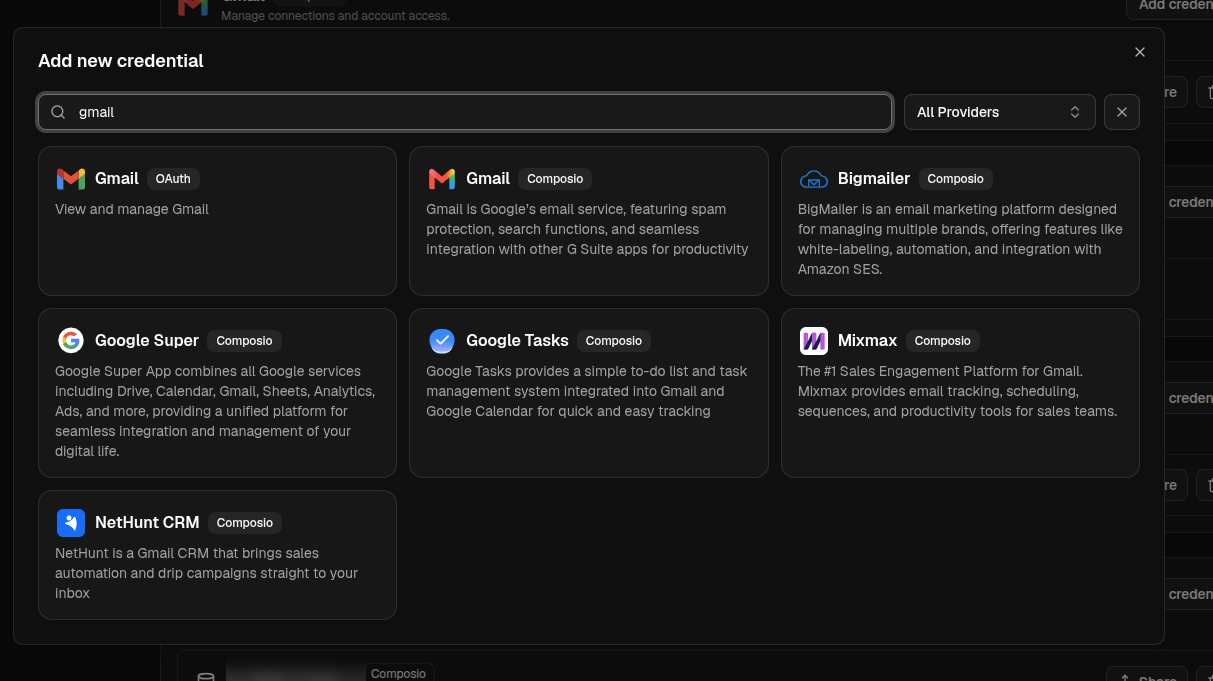Choose the Google Super credential card
This screenshot has width=1213, height=681.
pyautogui.click(x=217, y=393)
